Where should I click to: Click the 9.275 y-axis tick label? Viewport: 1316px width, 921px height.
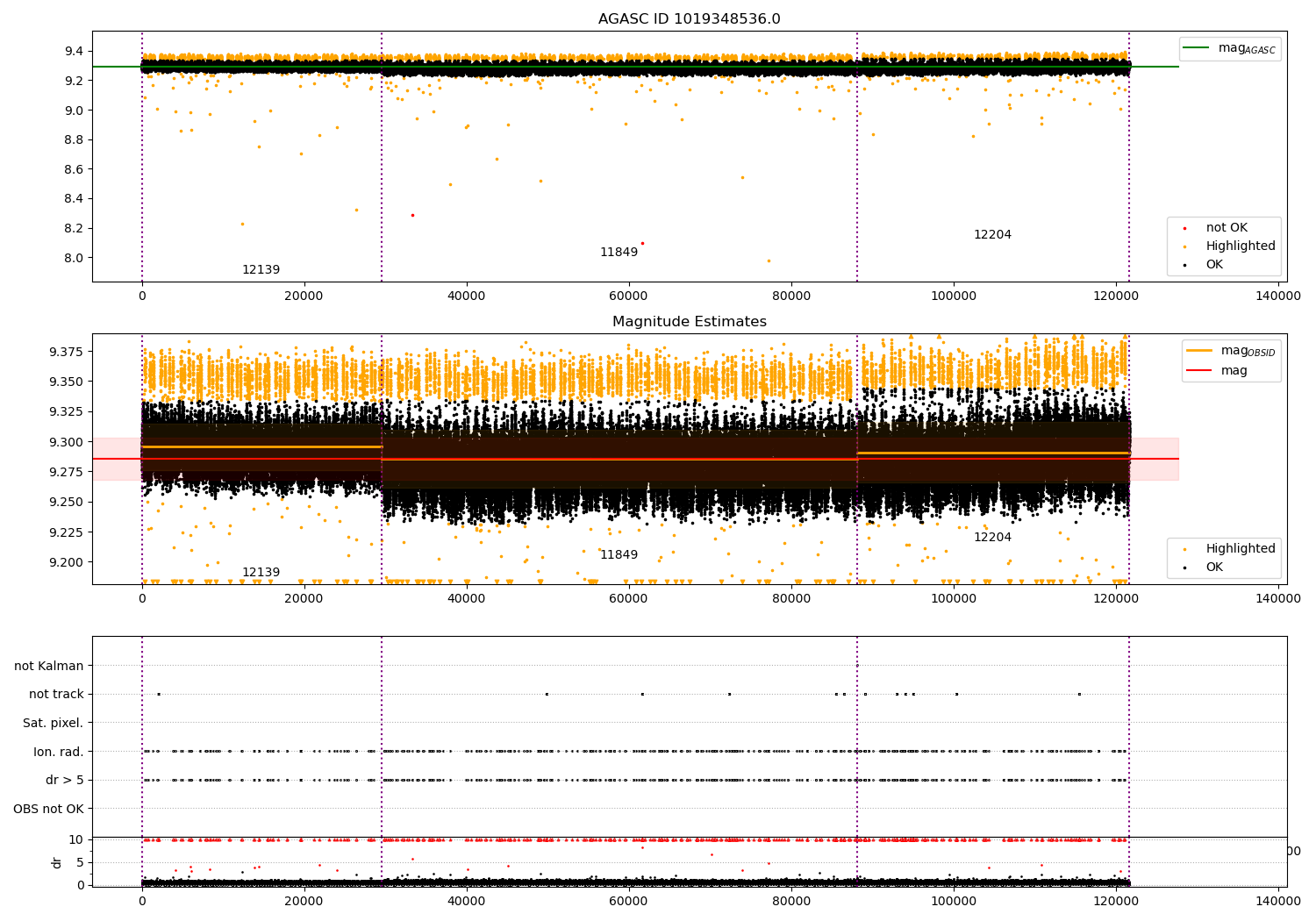click(x=65, y=472)
